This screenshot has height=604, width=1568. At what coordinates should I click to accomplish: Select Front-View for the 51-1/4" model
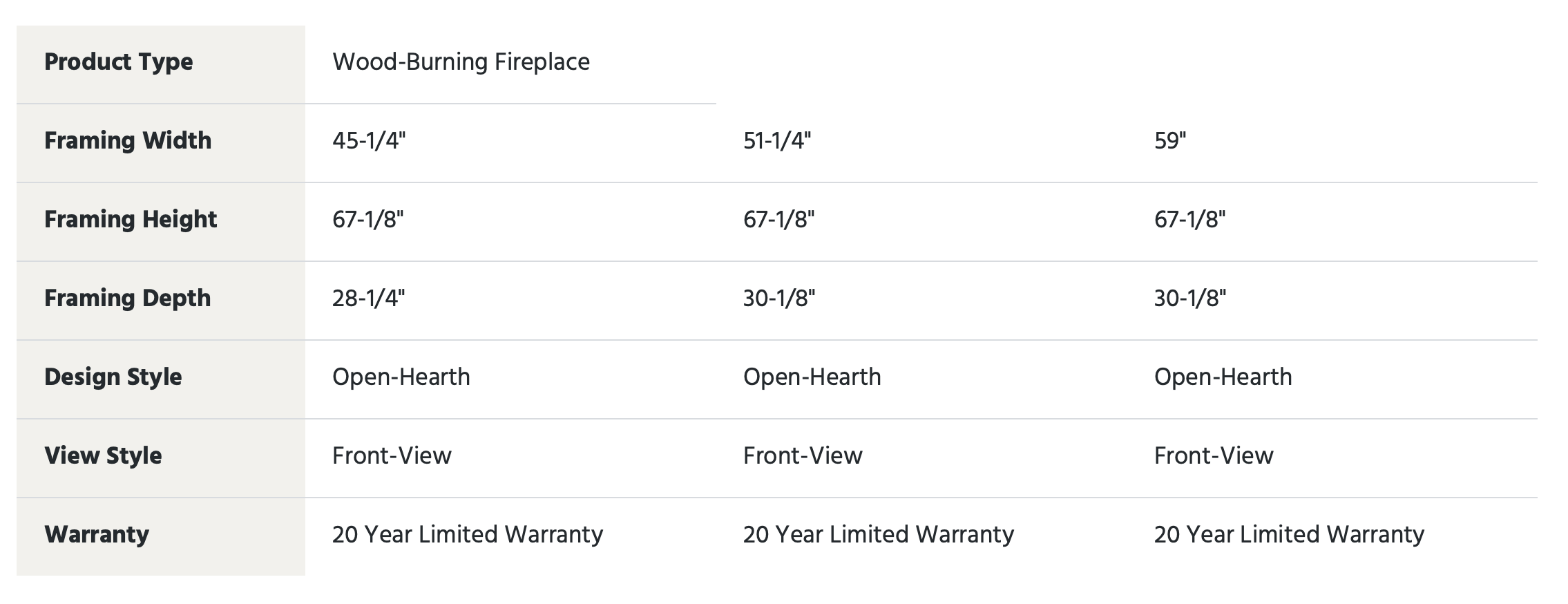(x=803, y=456)
